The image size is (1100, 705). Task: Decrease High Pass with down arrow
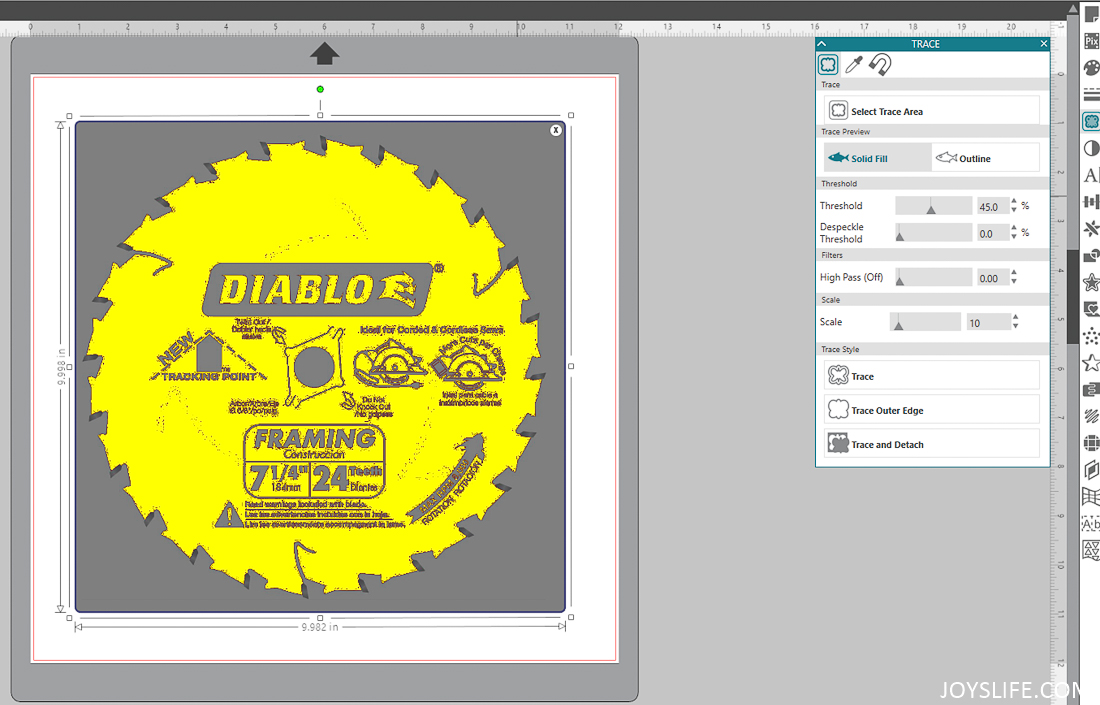pyautogui.click(x=1014, y=281)
